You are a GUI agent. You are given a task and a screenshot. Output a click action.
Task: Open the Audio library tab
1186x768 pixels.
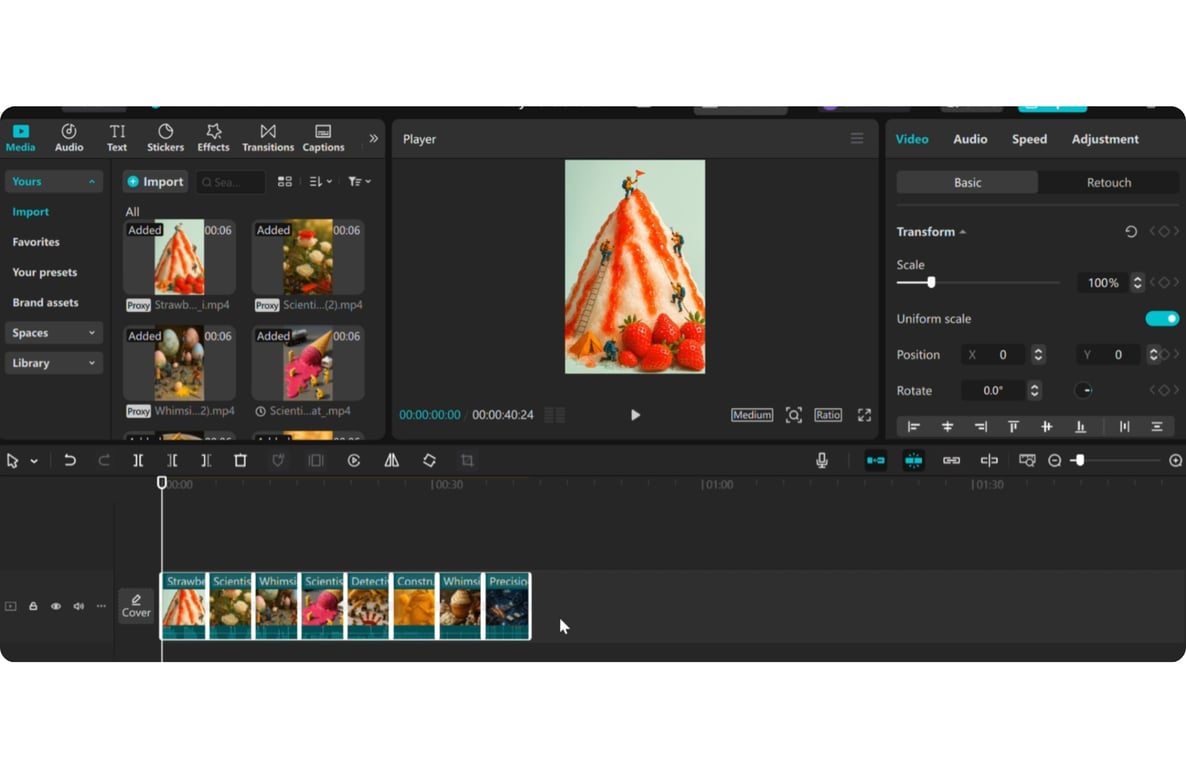pyautogui.click(x=69, y=138)
